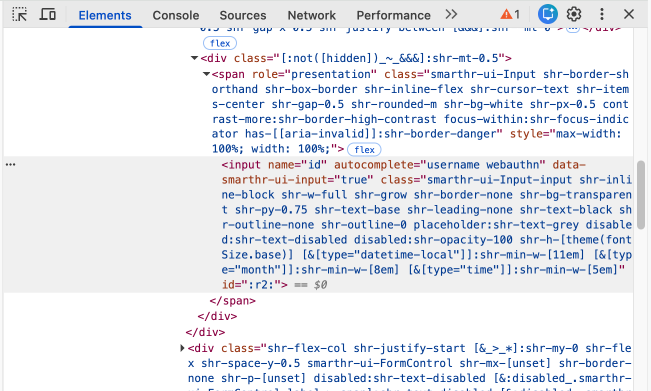
Task: Select the input name="id" element row
Action: 318,225
